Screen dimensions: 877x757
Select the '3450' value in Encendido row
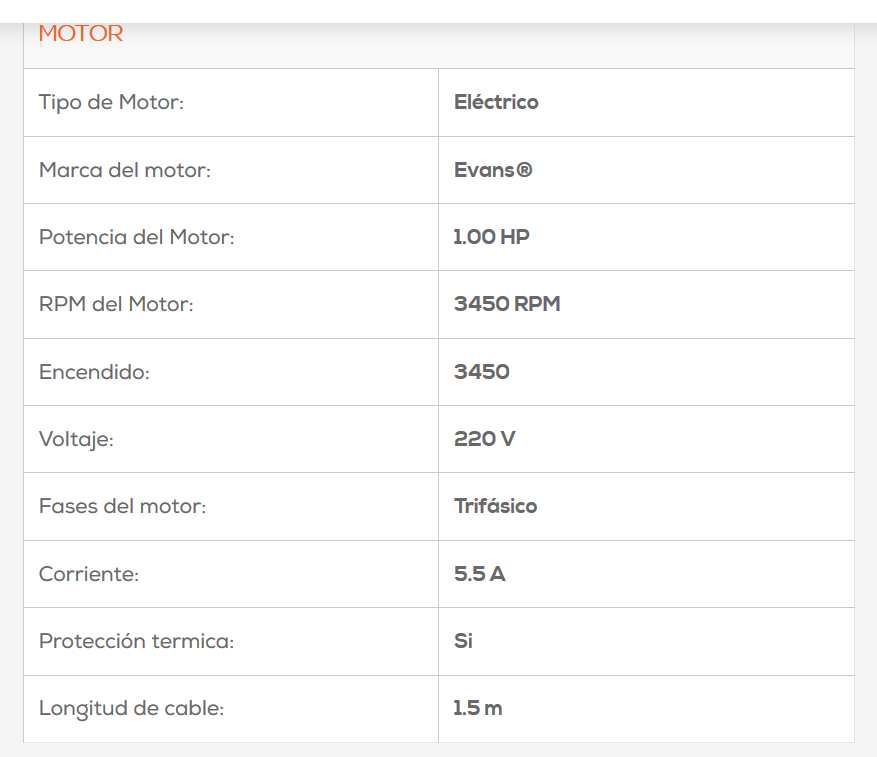[481, 372]
